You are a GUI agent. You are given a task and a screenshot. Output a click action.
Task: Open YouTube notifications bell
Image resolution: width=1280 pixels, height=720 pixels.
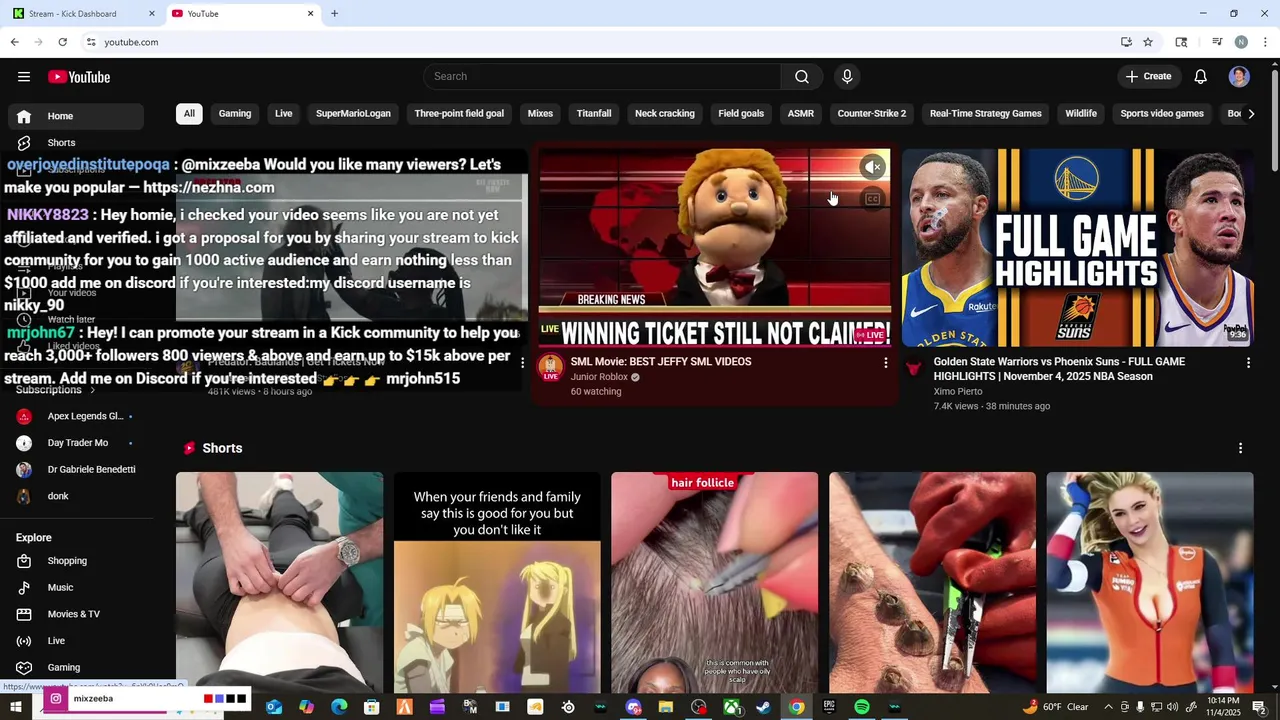pyautogui.click(x=1201, y=77)
